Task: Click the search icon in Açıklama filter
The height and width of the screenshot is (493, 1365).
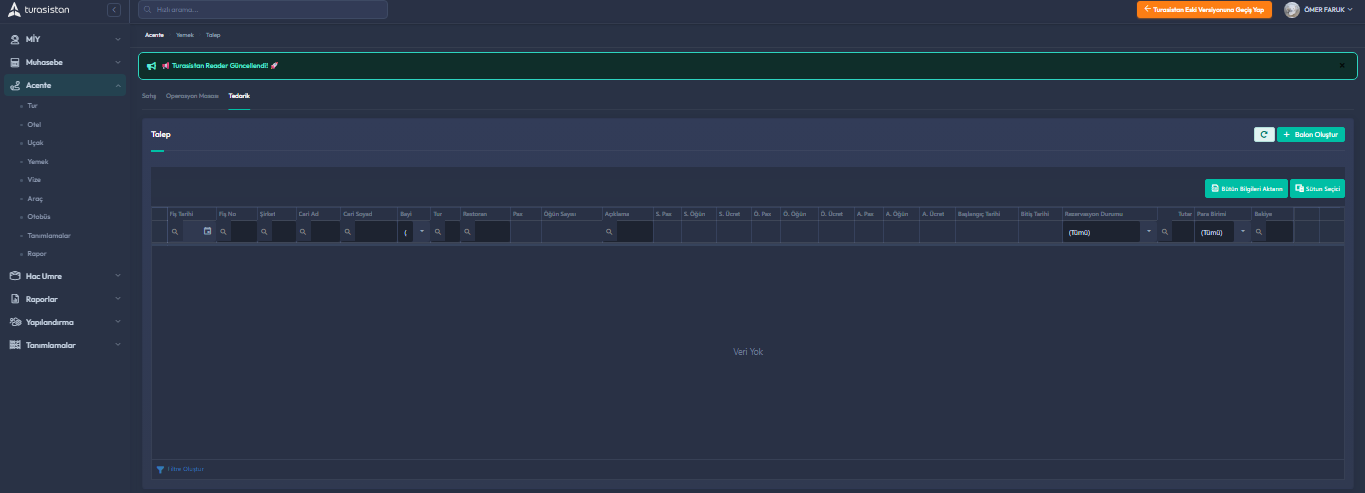Action: point(609,231)
